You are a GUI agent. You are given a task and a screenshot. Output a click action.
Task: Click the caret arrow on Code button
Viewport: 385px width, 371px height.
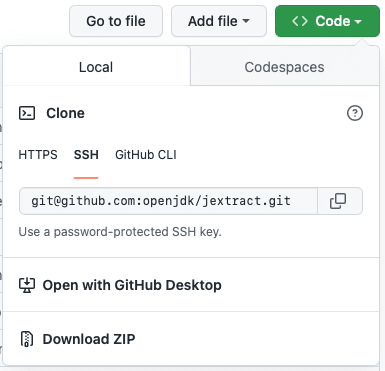(x=358, y=22)
